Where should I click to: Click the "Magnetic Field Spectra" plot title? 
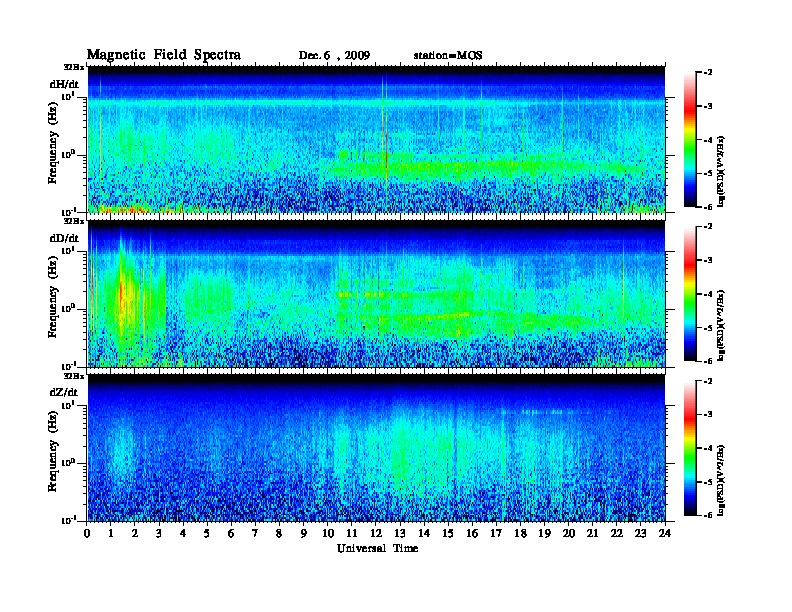[x=164, y=55]
